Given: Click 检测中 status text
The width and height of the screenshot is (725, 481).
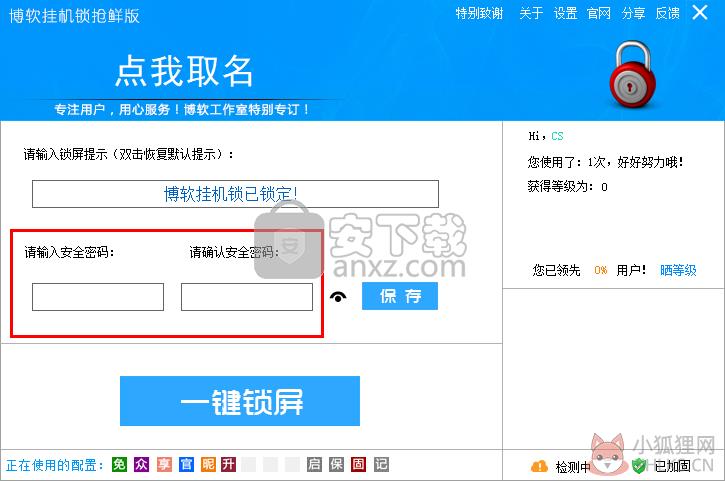Looking at the screenshot, I should pyautogui.click(x=573, y=467).
